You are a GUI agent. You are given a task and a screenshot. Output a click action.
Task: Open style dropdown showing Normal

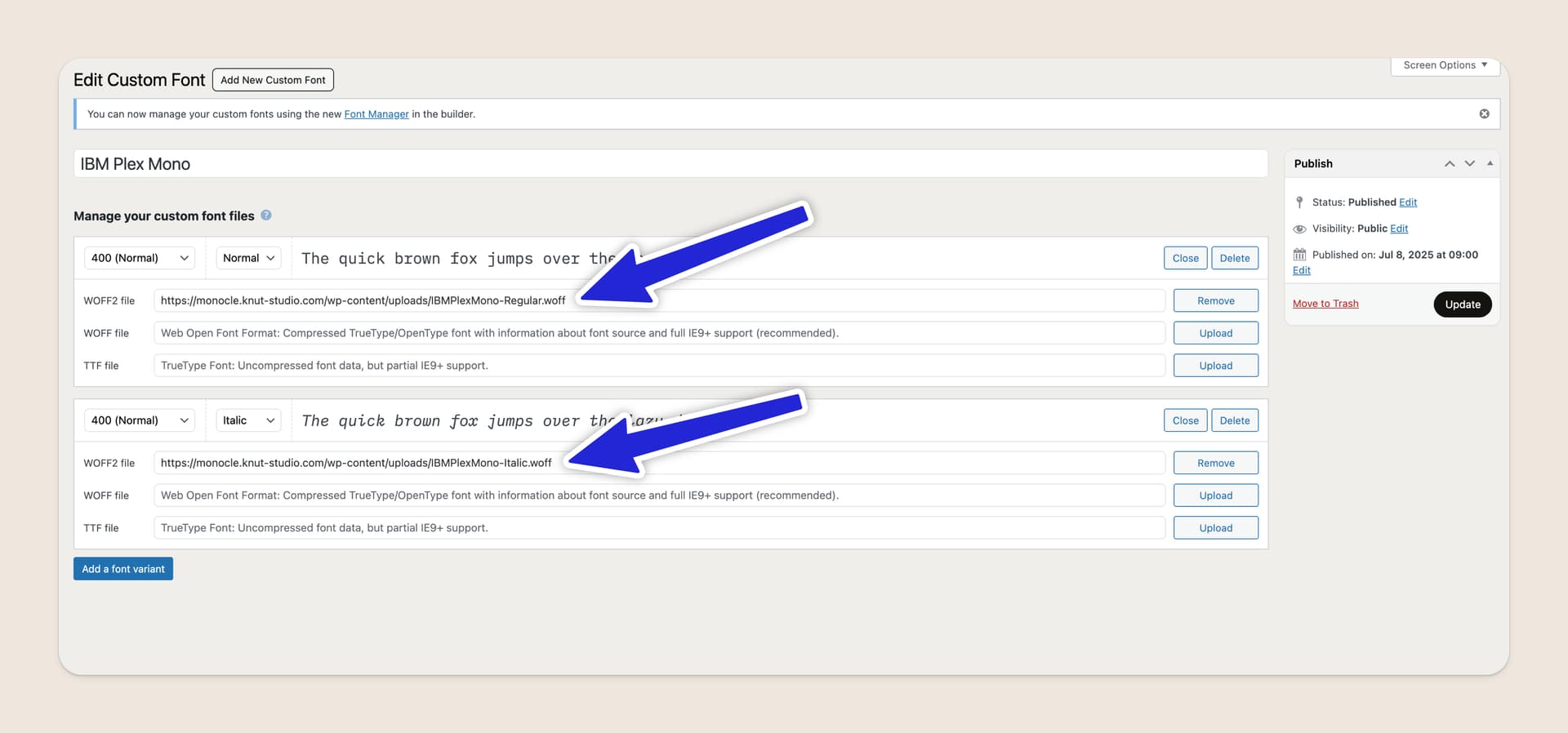(x=248, y=258)
